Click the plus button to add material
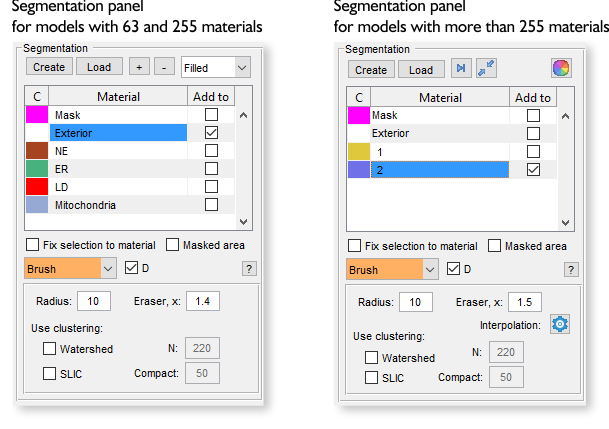Screen dimensions: 609x429 click(140, 67)
